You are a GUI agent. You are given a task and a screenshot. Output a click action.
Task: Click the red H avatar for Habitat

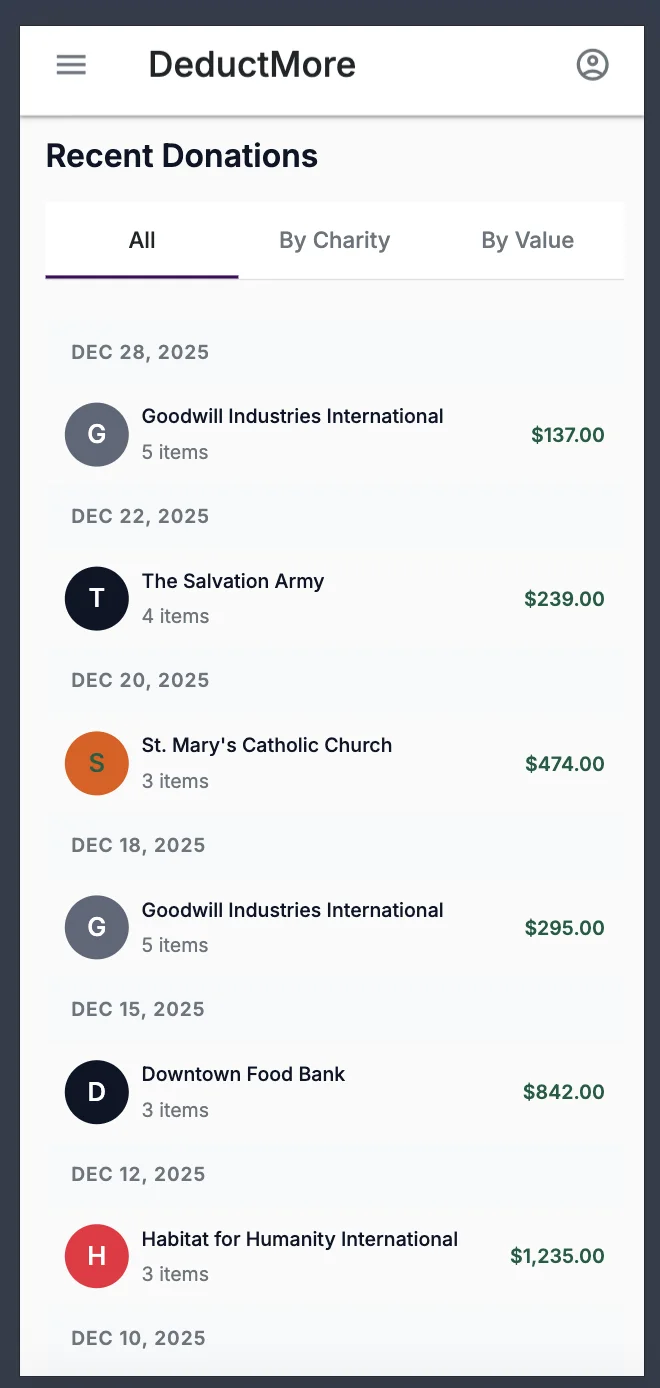coord(97,1256)
